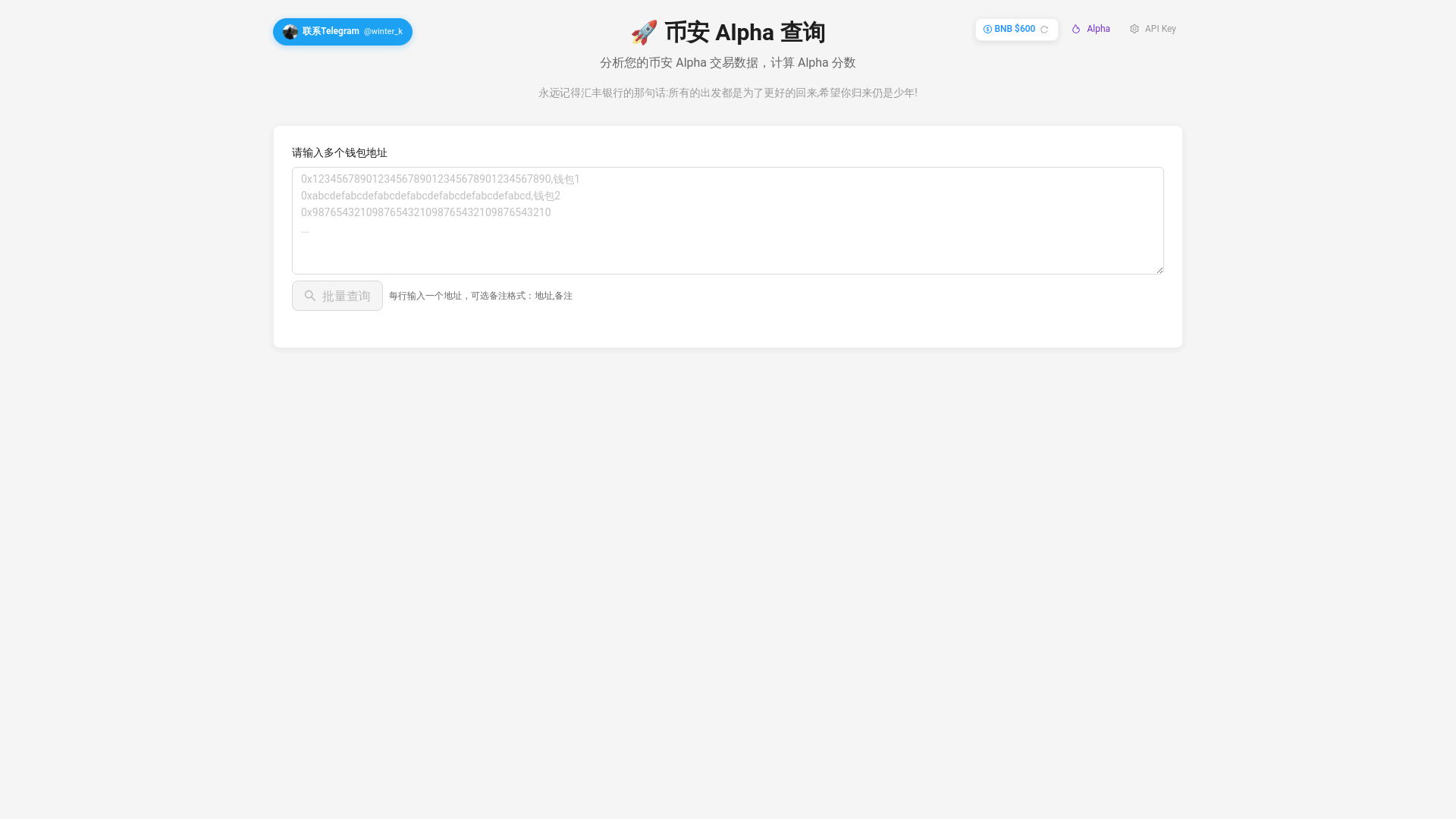Click the gear icon beside API Key
This screenshot has width=1456, height=819.
(x=1134, y=29)
